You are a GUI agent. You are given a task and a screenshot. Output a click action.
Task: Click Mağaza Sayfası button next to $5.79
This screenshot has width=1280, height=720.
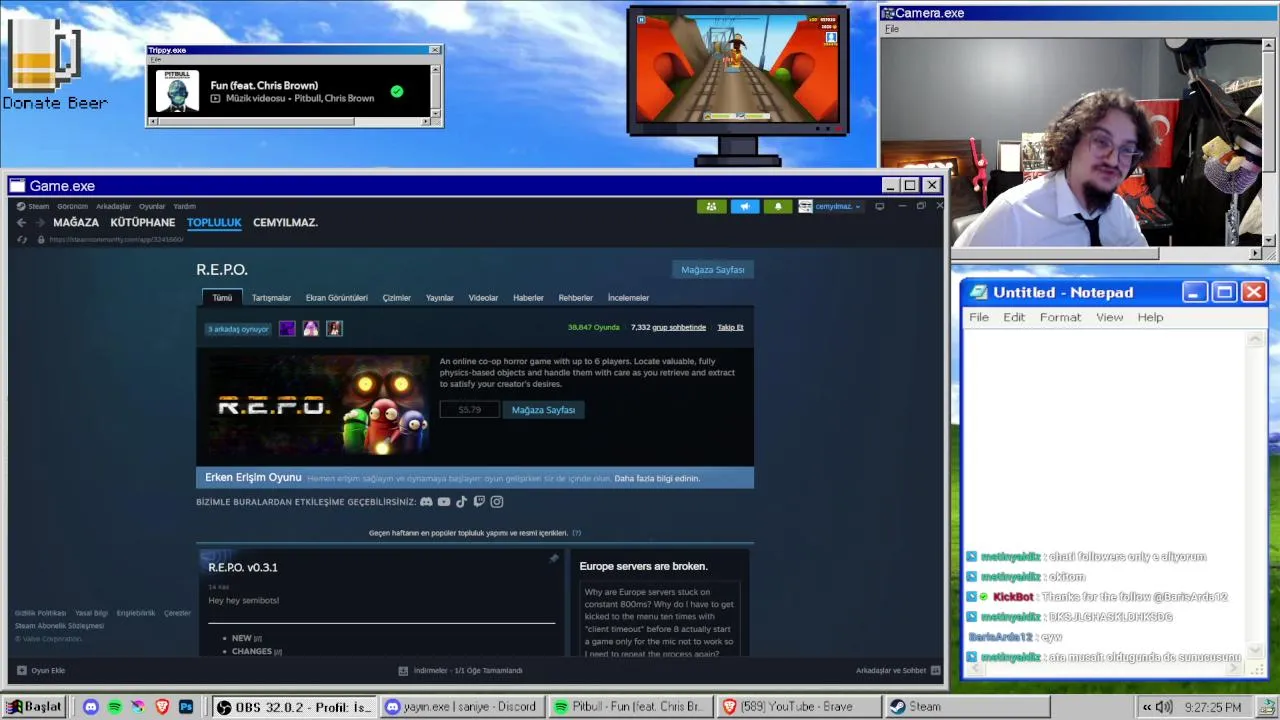(x=543, y=410)
